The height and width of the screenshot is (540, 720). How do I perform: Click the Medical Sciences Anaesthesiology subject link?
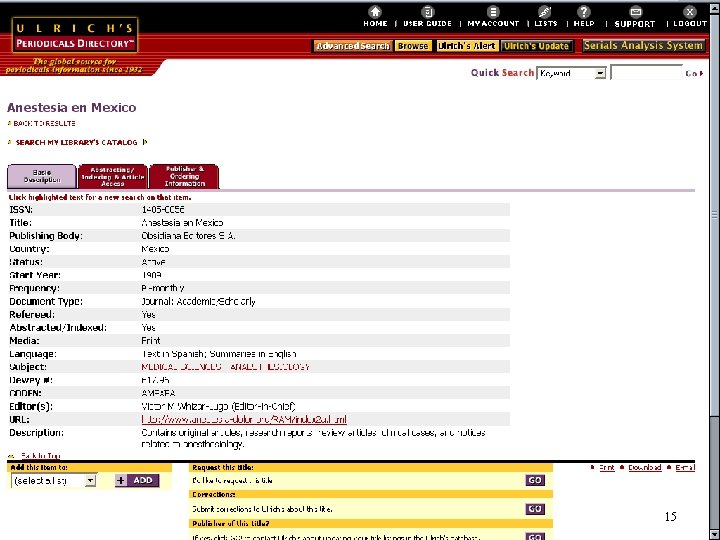coord(225,367)
